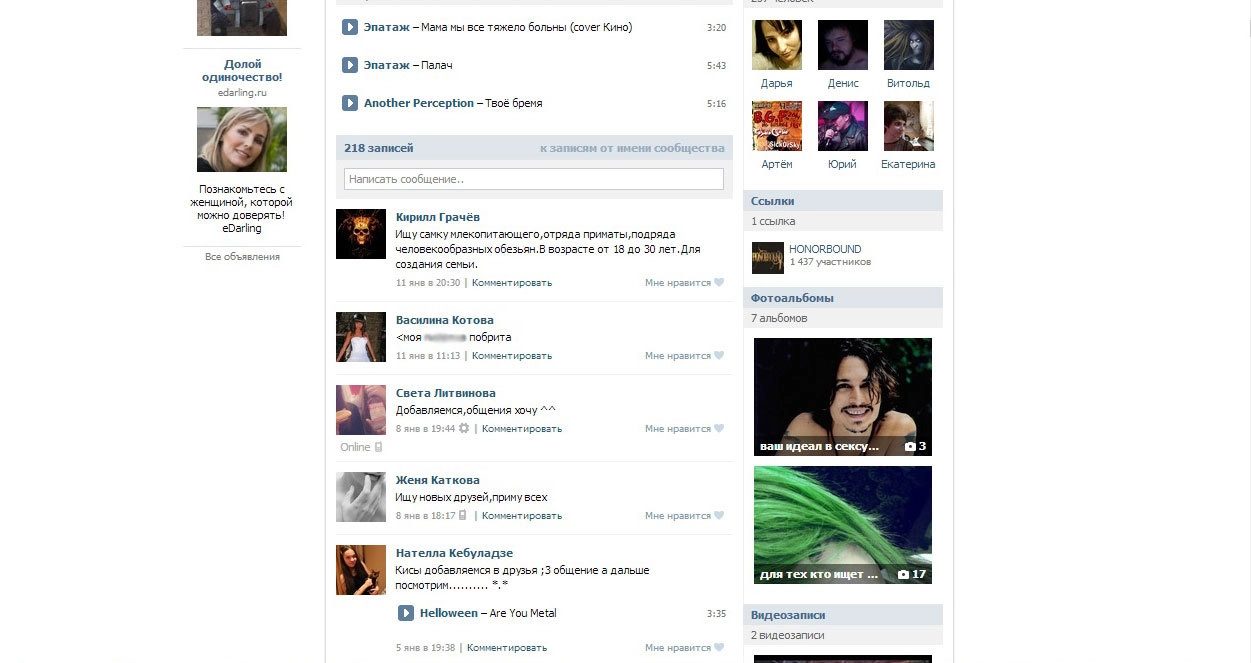This screenshot has height=663, width=1251.
Task: Open the Видеозаписи section header
Action: click(788, 615)
